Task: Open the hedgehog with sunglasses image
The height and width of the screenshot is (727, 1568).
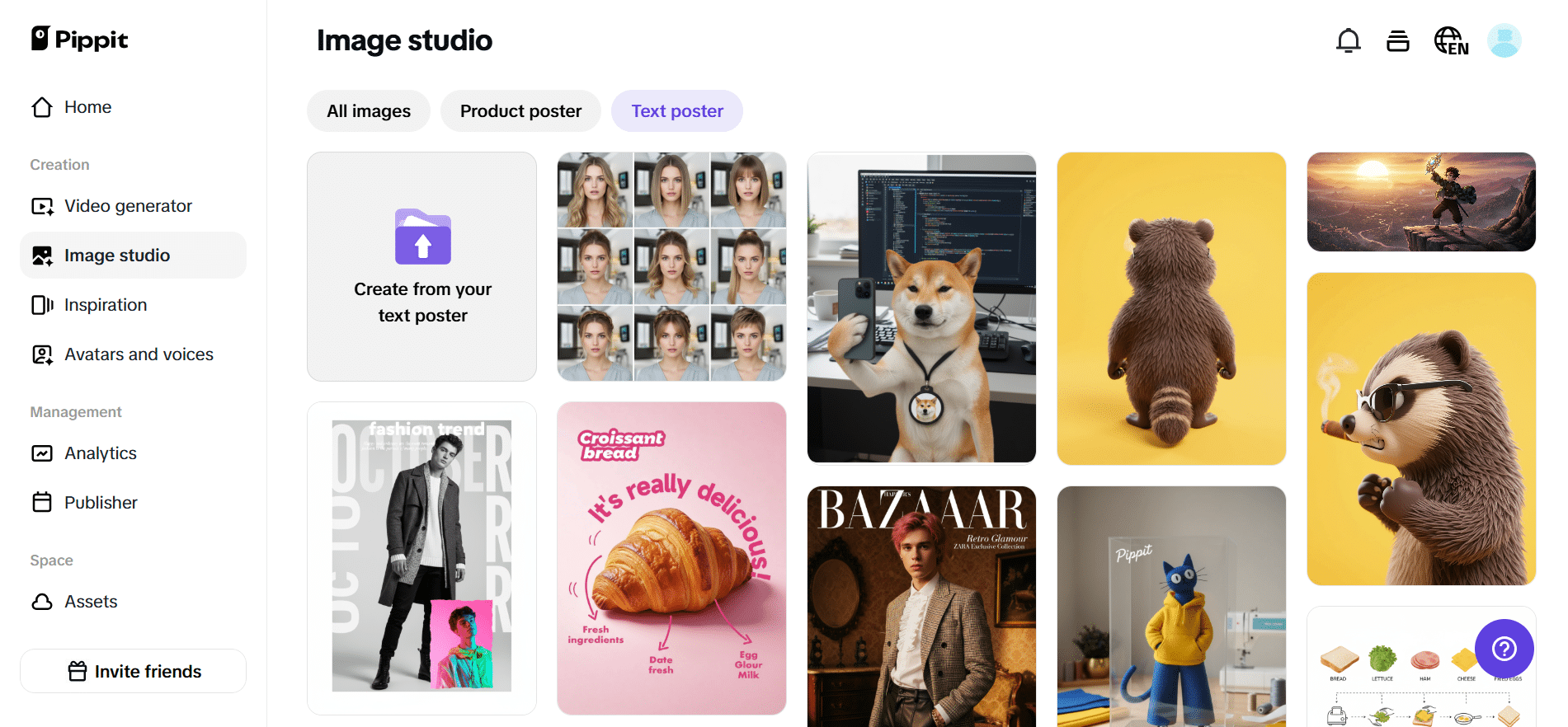Action: point(1421,429)
